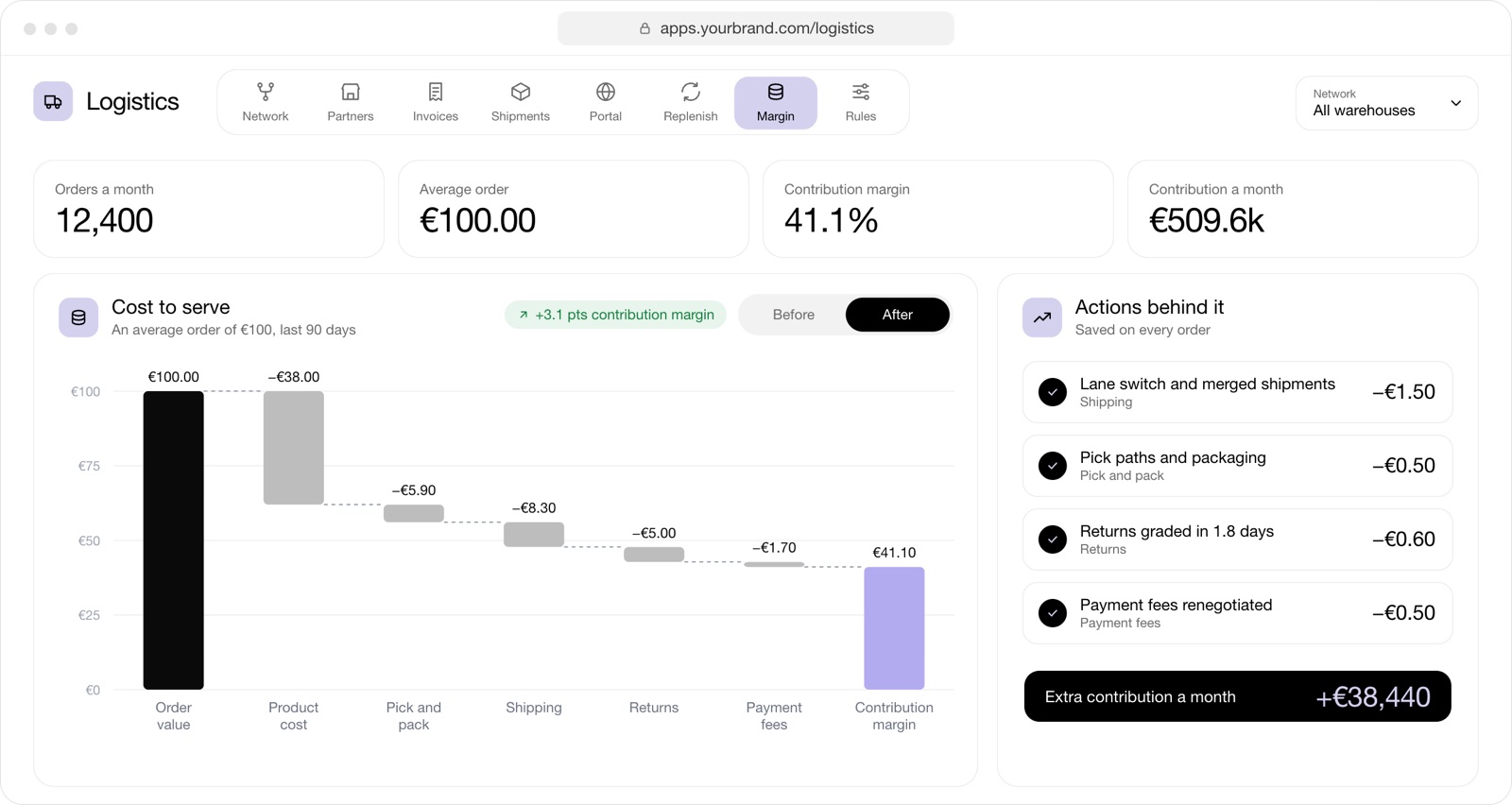Open the Partners storefront icon
This screenshot has width=1512, height=805.
[x=351, y=92]
